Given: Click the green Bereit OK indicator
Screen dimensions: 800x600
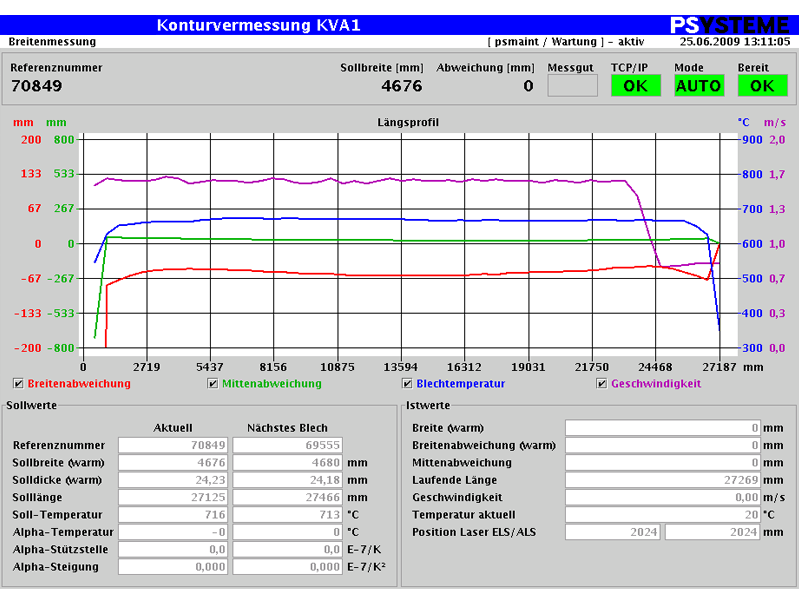Looking at the screenshot, I should [762, 86].
